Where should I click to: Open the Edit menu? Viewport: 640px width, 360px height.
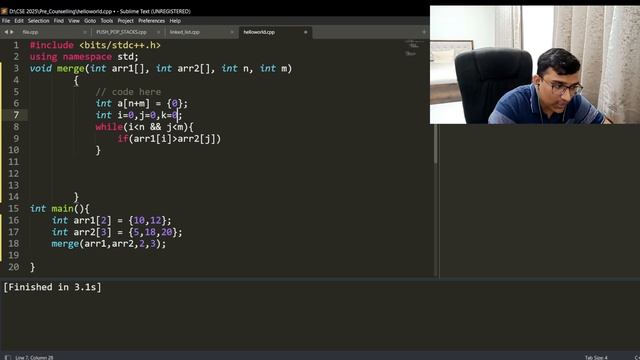pos(19,21)
